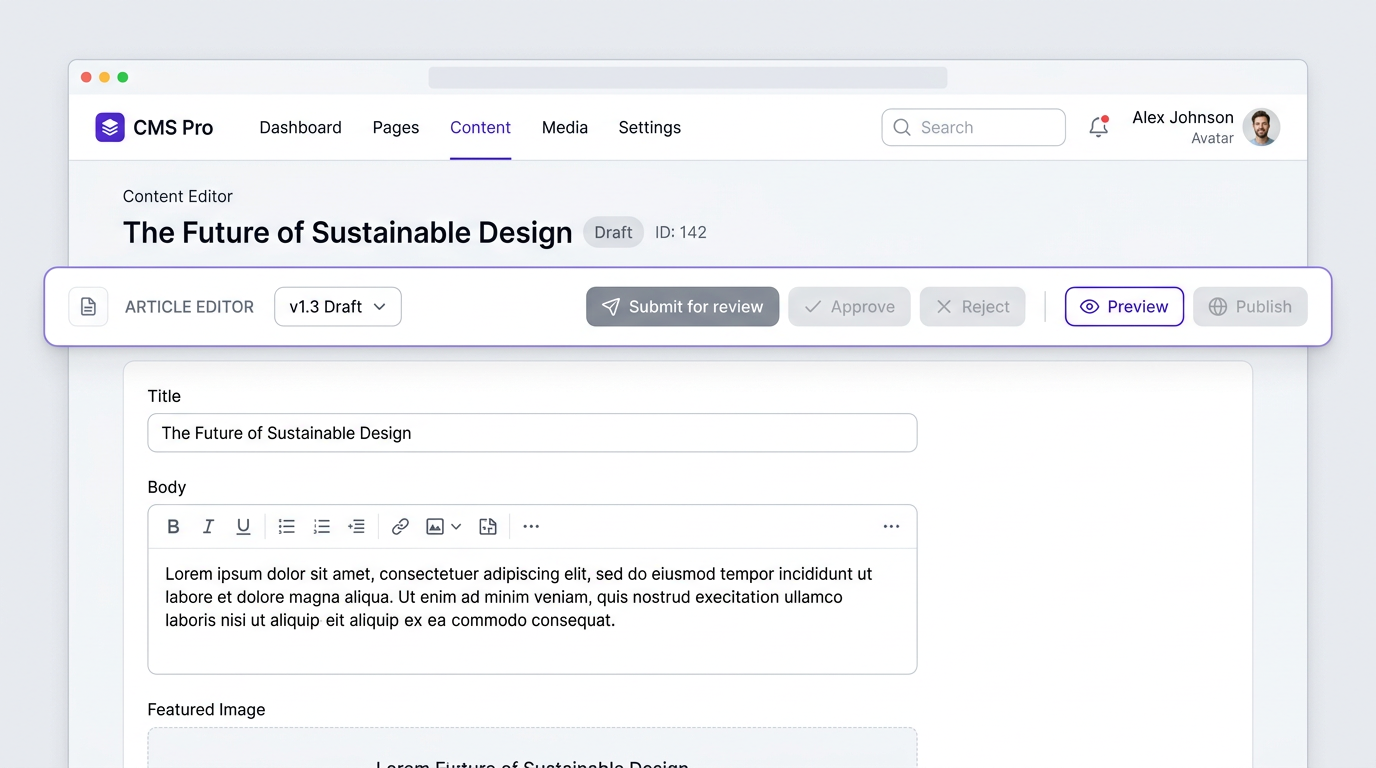Open the notifications bell
This screenshot has width=1376, height=768.
1099,127
